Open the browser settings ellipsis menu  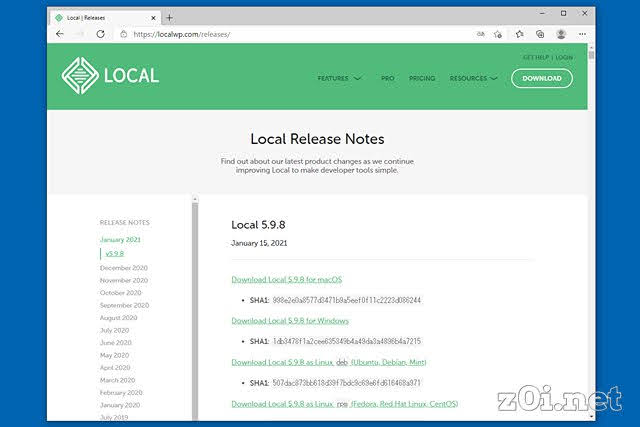(582, 34)
